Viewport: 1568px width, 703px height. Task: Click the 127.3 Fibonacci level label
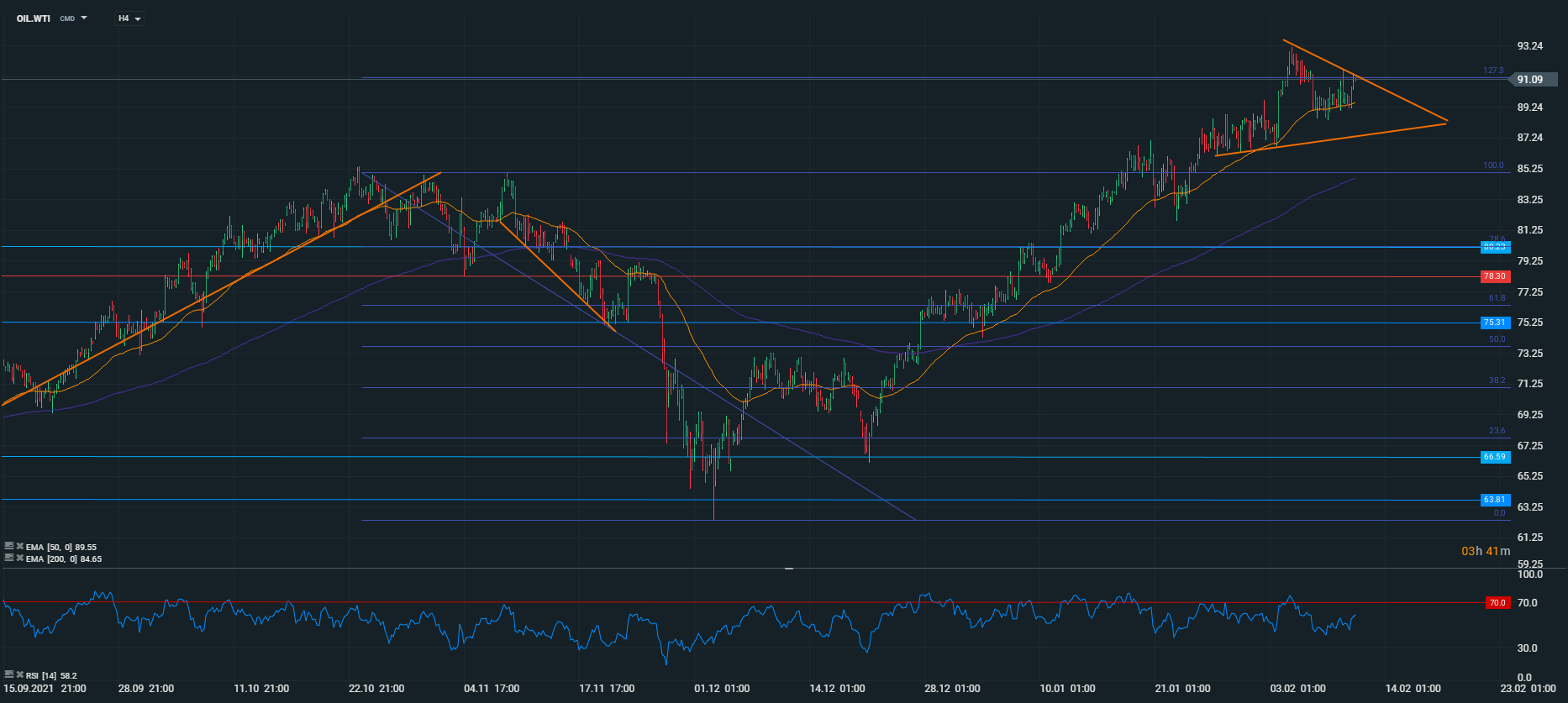click(x=1493, y=71)
